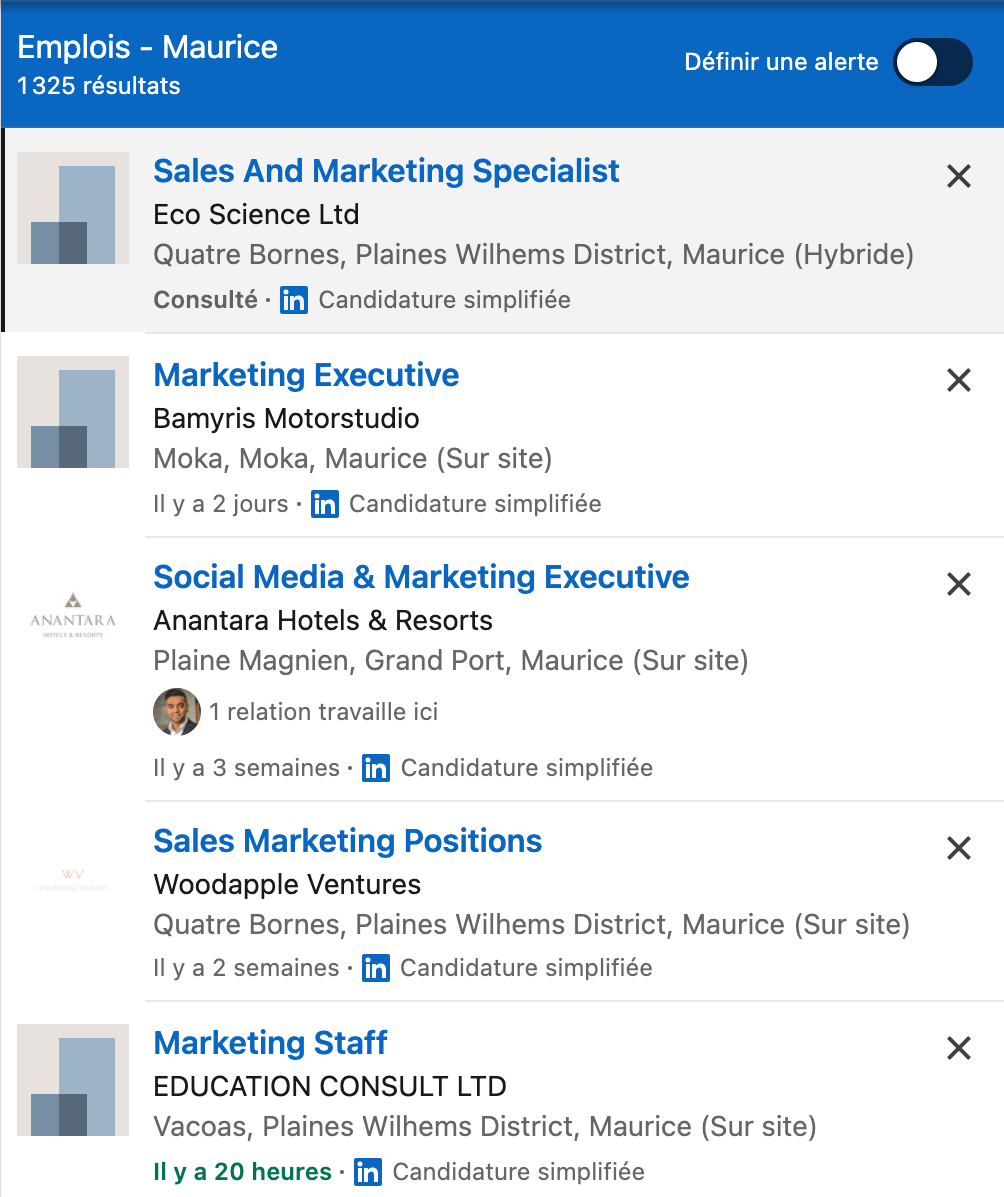
Task: Toggle the Définir une alerte switch
Action: pos(932,63)
